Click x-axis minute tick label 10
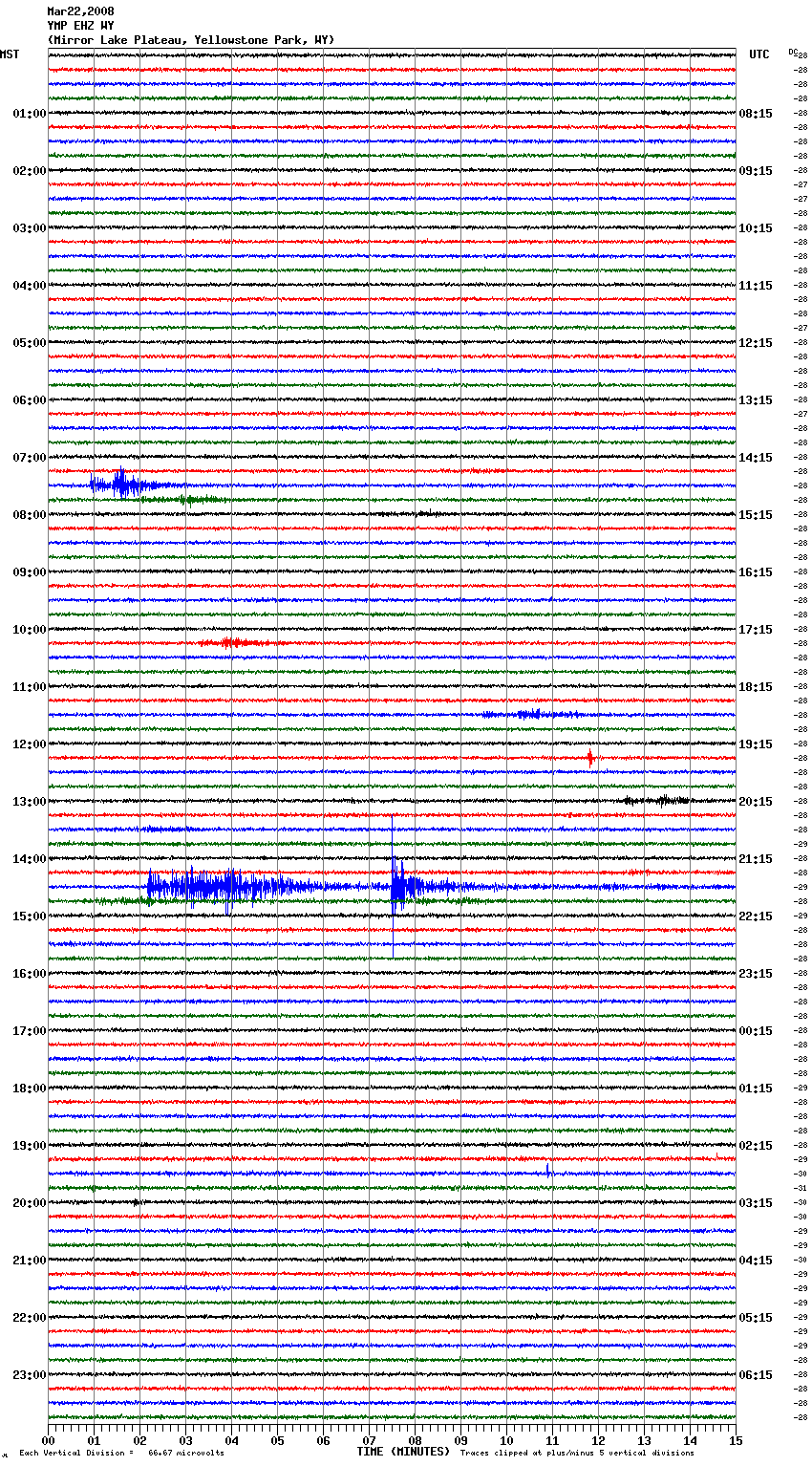 point(506,1440)
